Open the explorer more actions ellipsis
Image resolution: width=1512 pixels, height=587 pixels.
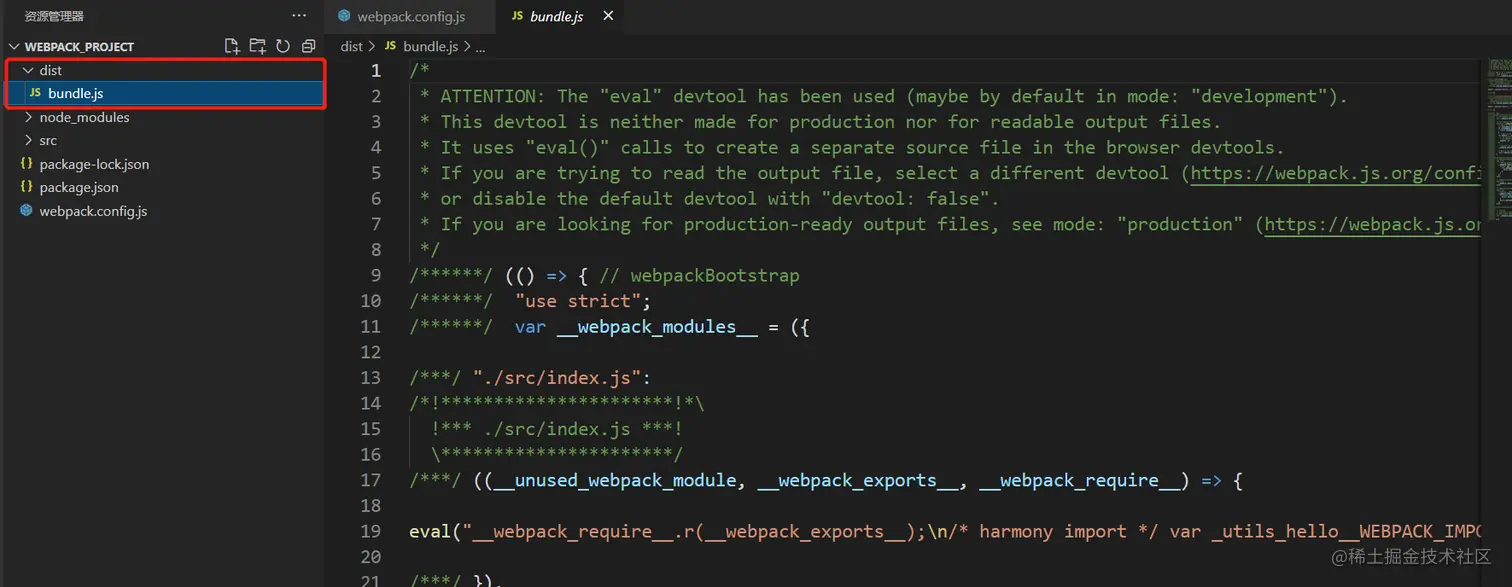tap(299, 16)
